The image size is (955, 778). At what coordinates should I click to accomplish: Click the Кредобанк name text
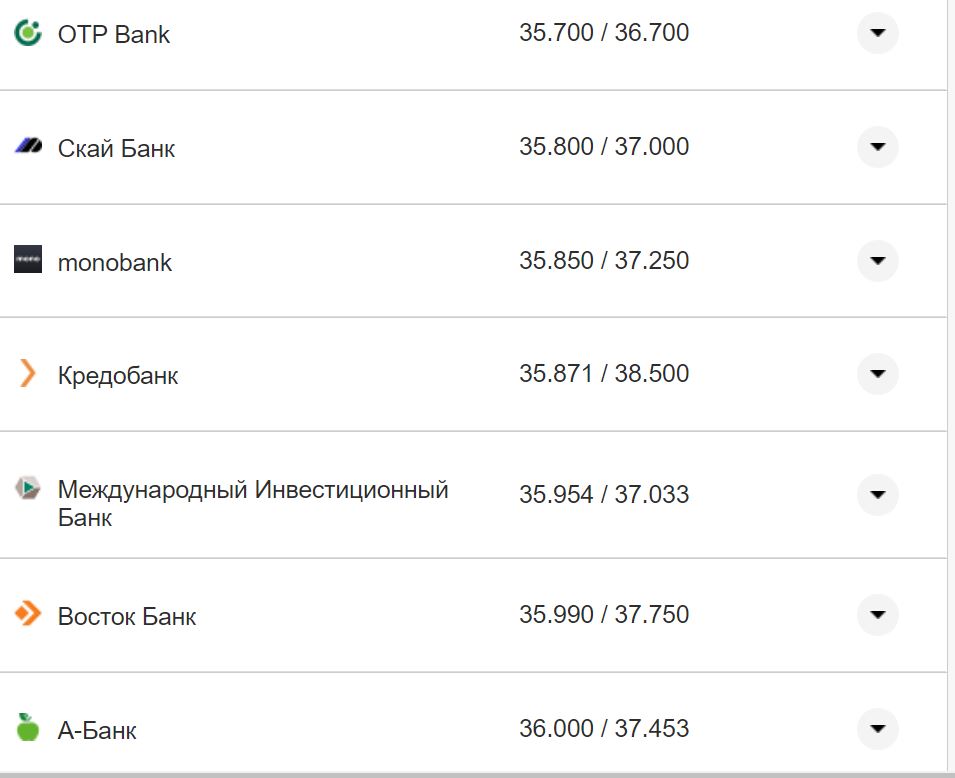tap(119, 375)
